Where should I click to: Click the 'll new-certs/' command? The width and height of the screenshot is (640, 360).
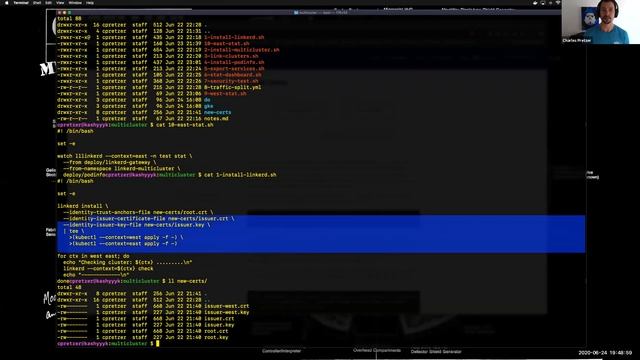point(188,281)
